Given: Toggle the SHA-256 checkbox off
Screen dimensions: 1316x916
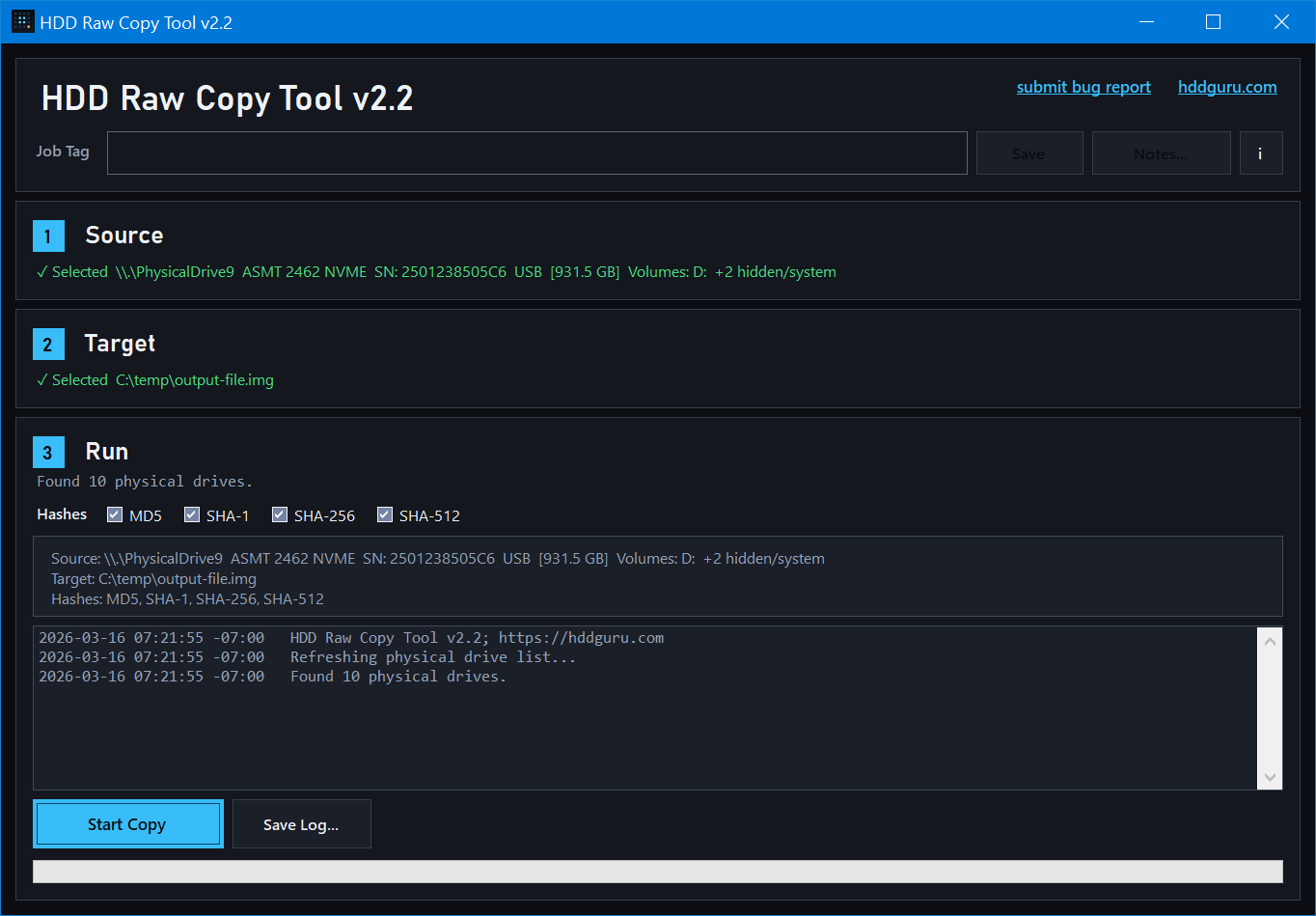Looking at the screenshot, I should [280, 514].
